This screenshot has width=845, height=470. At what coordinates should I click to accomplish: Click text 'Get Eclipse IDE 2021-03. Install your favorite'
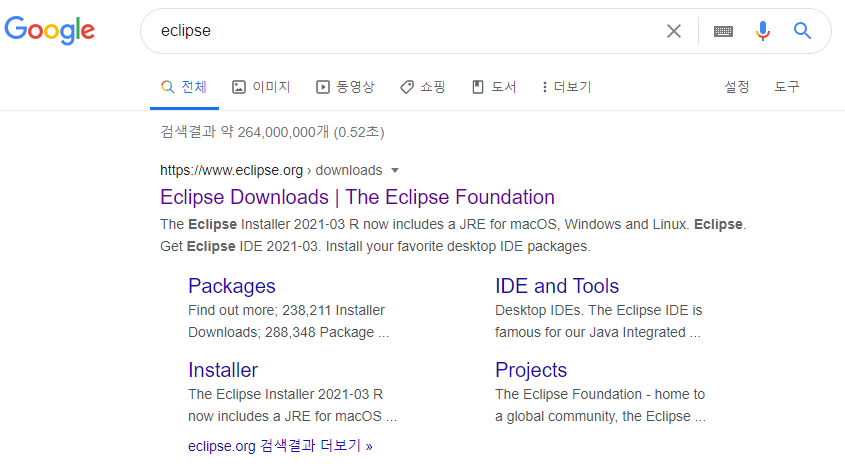pyautogui.click(x=301, y=246)
